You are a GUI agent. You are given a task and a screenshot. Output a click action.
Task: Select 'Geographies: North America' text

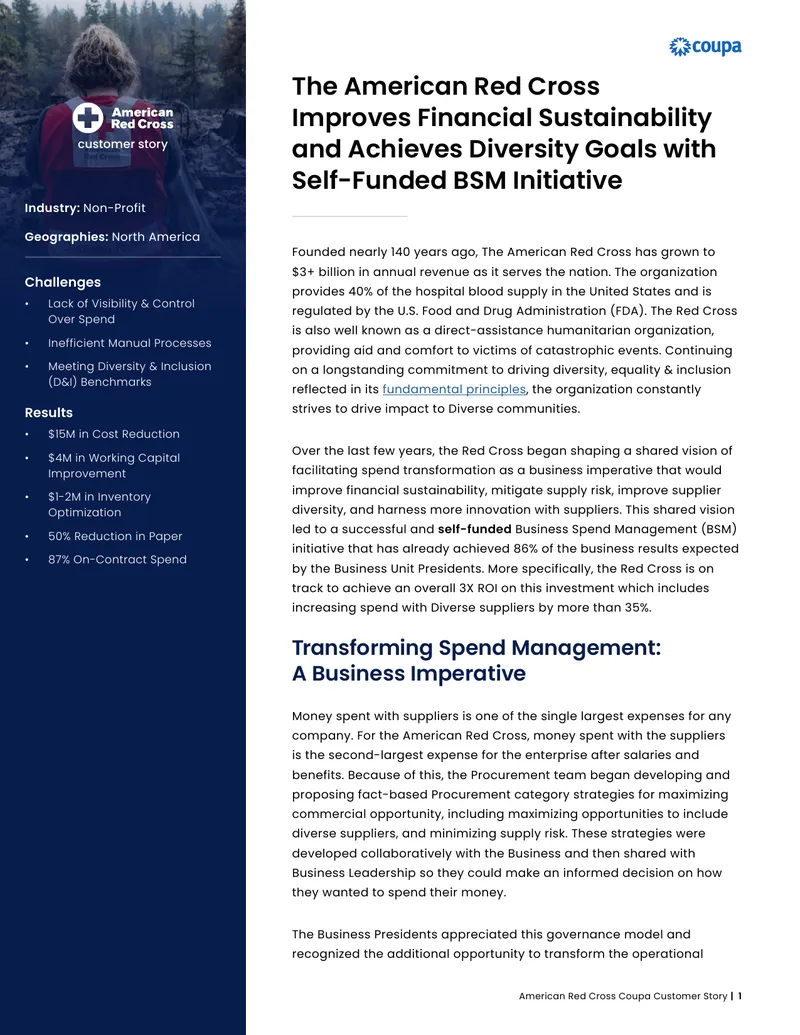tap(112, 237)
